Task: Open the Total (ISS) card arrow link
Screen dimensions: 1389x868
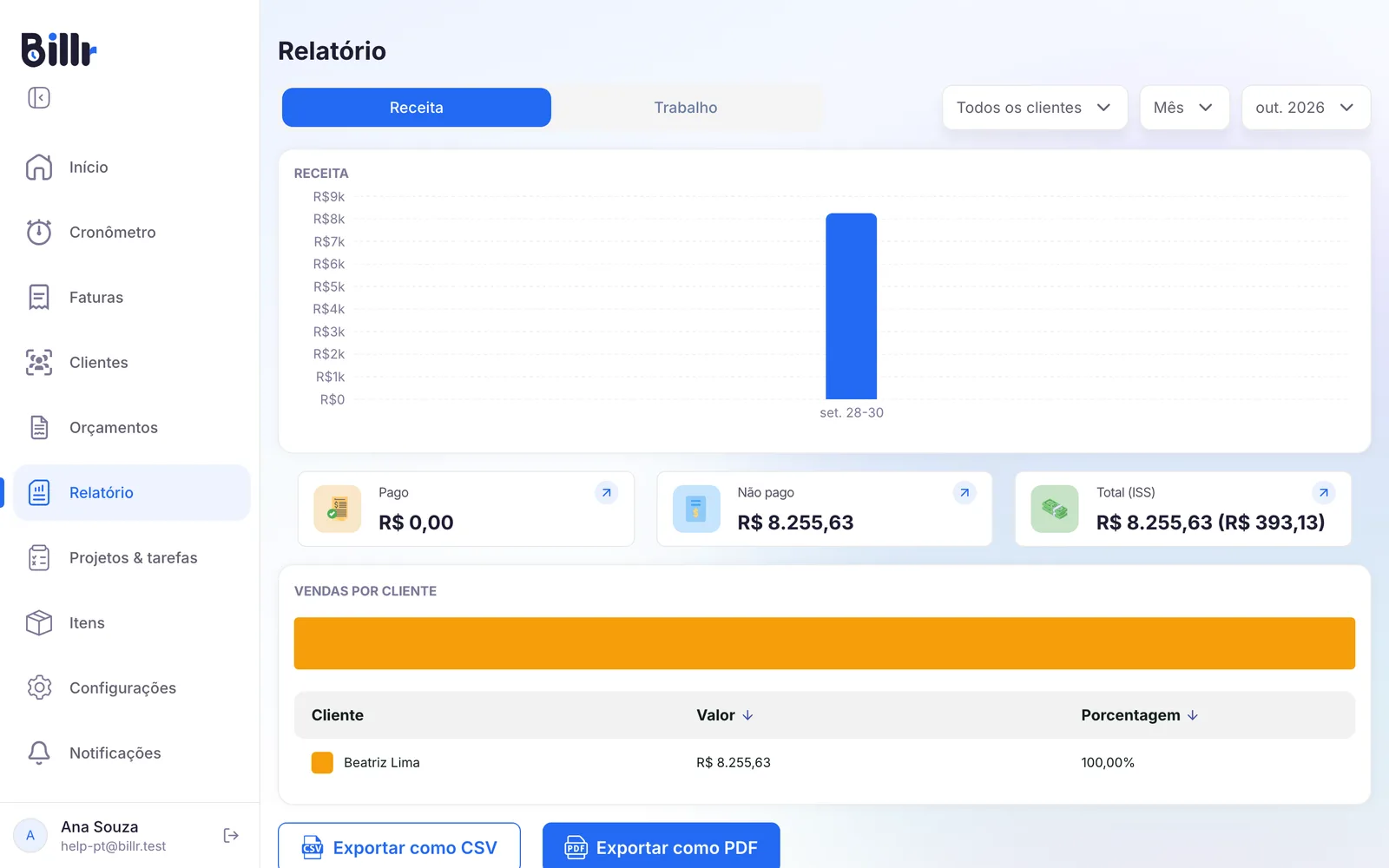Action: pos(1324,492)
